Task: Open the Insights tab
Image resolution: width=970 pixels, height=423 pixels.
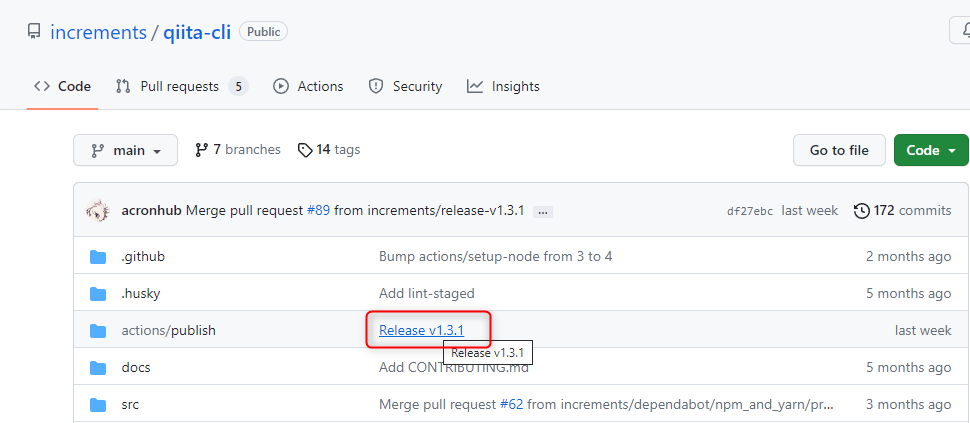Action: click(504, 87)
